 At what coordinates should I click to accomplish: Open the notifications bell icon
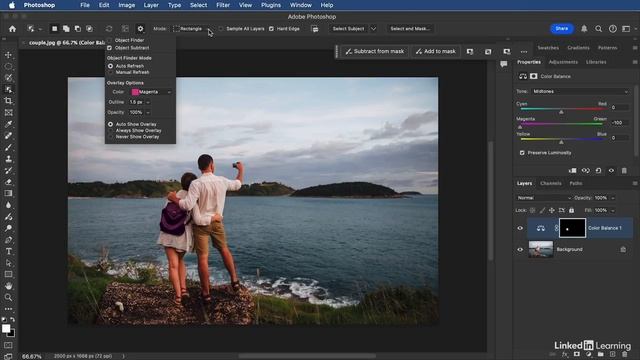[584, 29]
